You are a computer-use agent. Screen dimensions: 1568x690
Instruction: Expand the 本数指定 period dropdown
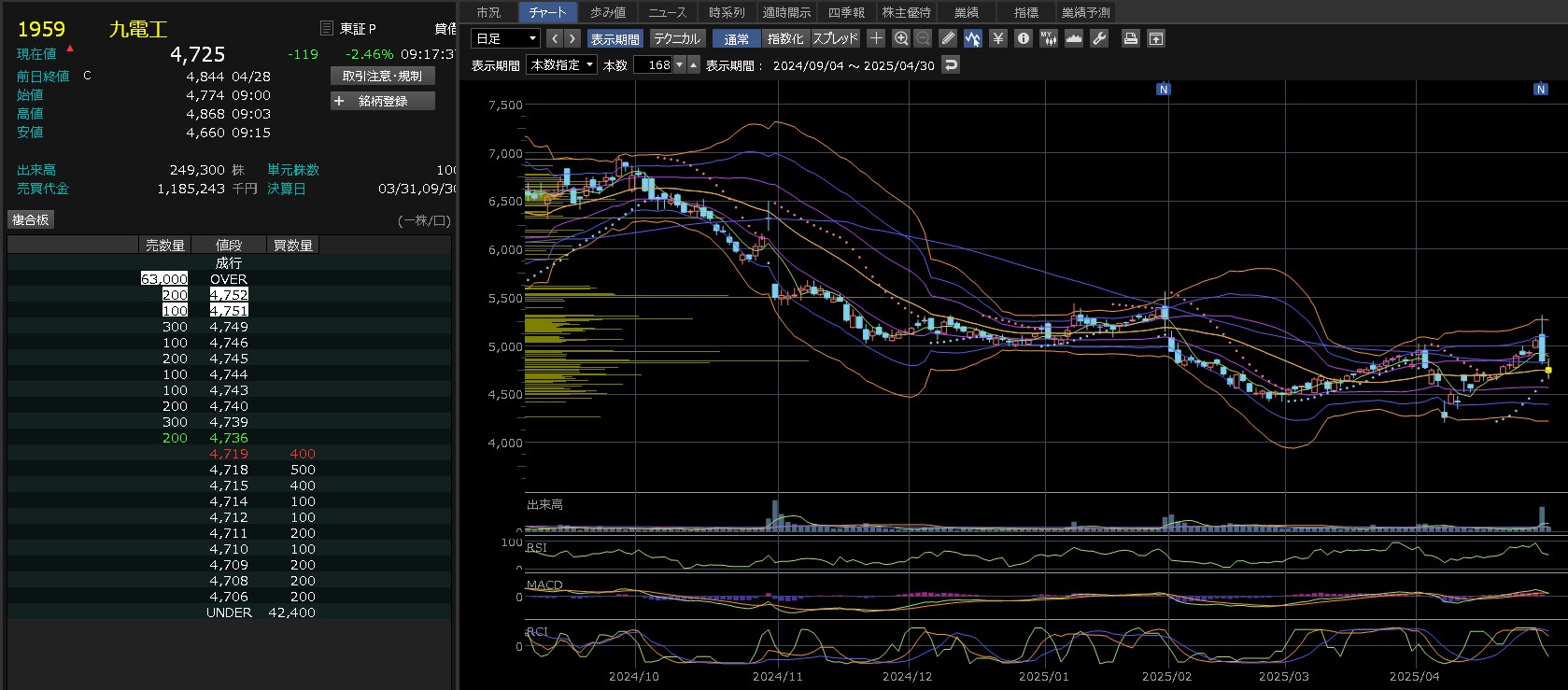[x=562, y=64]
